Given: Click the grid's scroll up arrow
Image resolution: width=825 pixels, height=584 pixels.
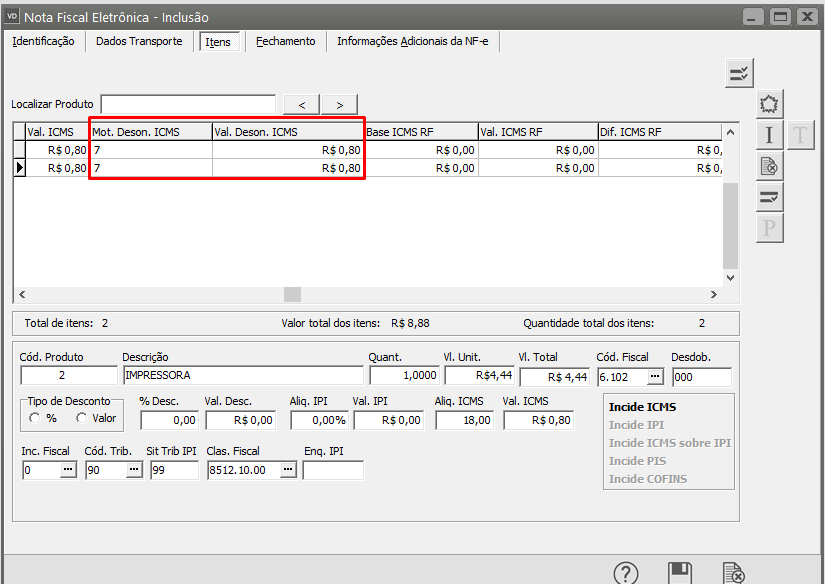Looking at the screenshot, I should tap(730, 132).
